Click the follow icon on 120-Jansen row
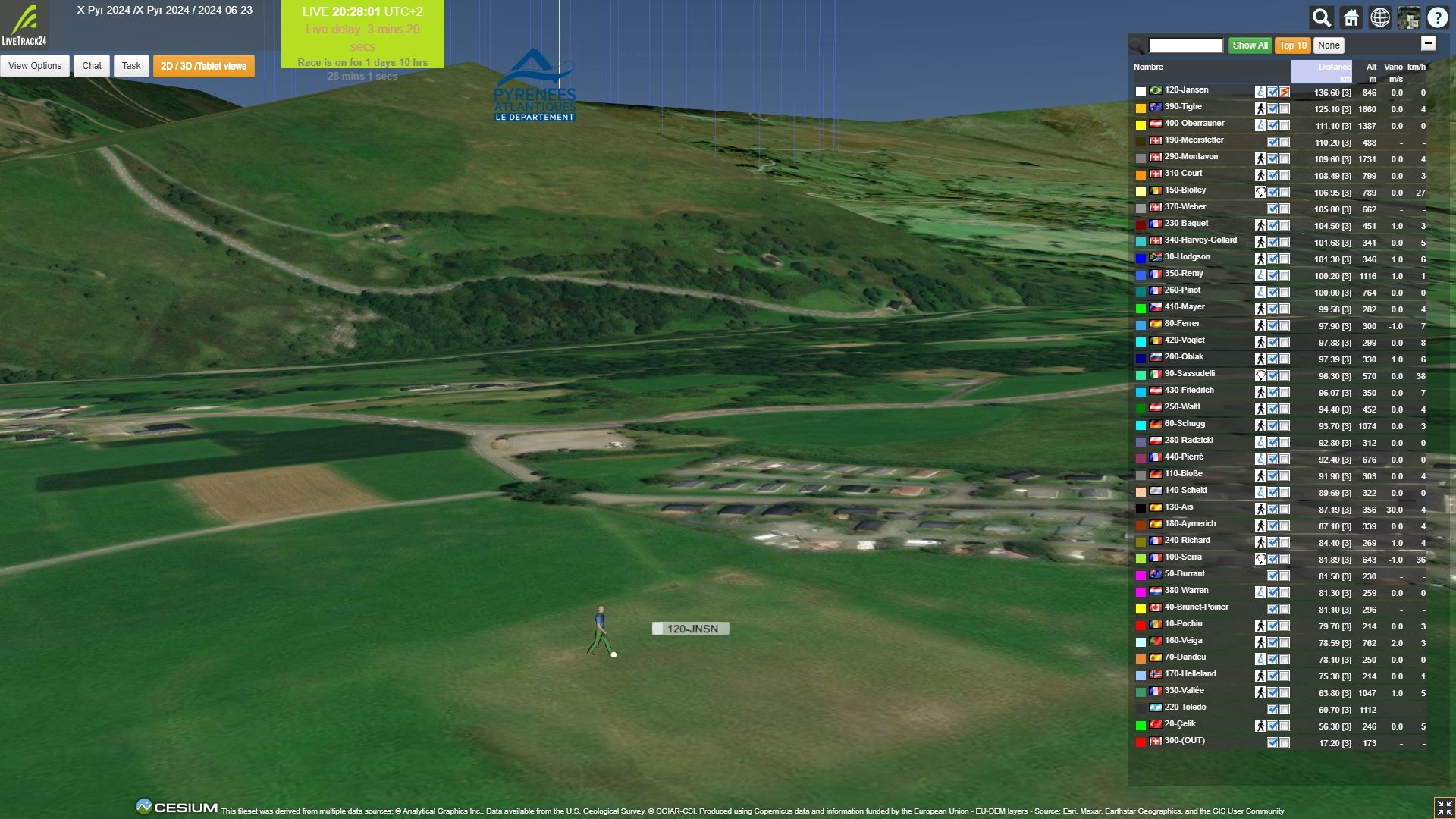The image size is (1456, 819). coord(1285,92)
